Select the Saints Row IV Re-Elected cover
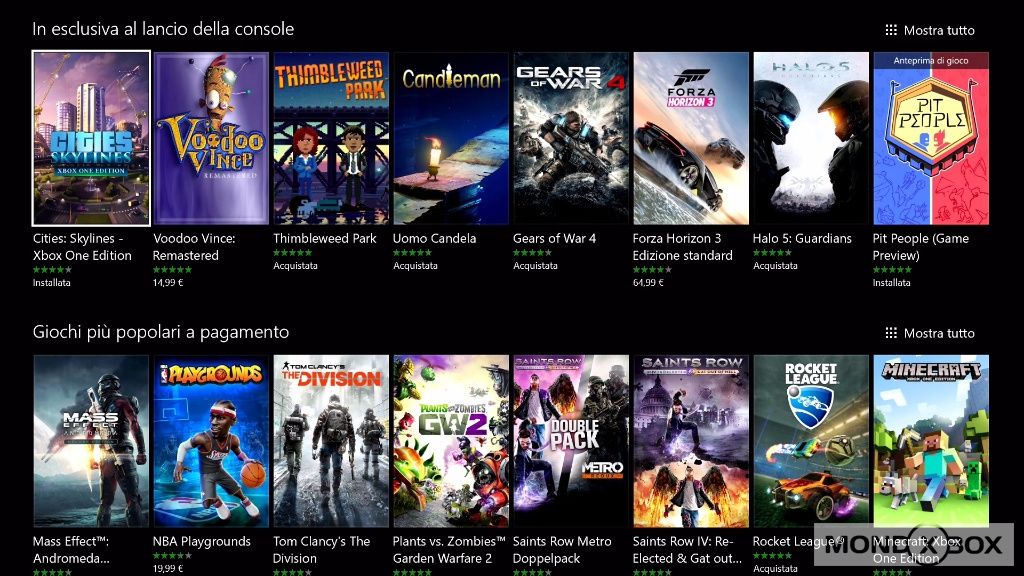The width and height of the screenshot is (1024, 576). click(x=691, y=441)
